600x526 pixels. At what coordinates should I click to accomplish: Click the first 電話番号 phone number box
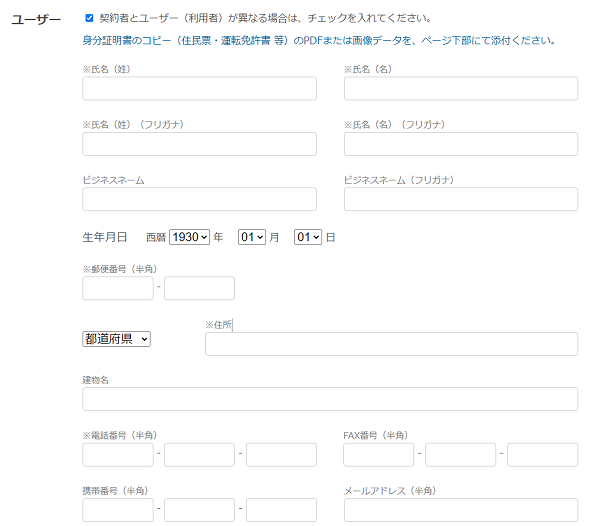click(x=118, y=455)
